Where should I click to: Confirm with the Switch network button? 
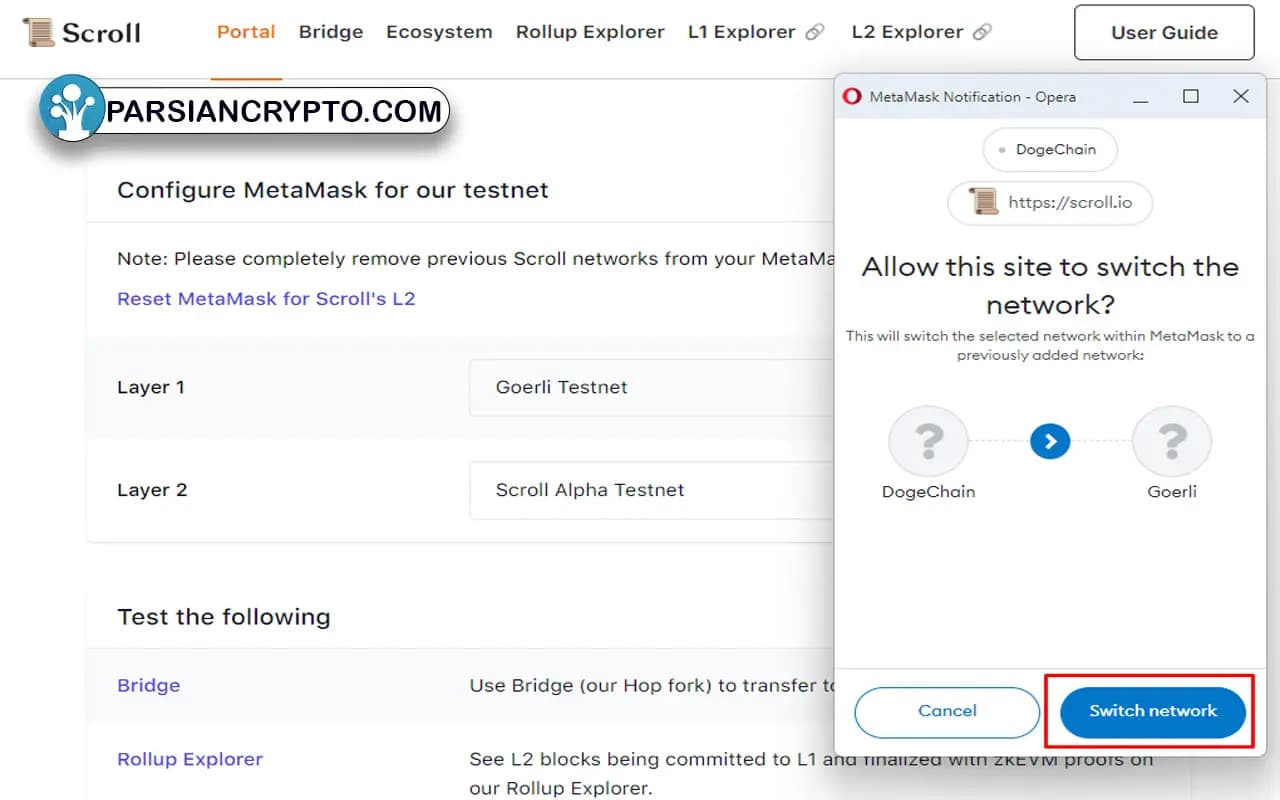1153,711
